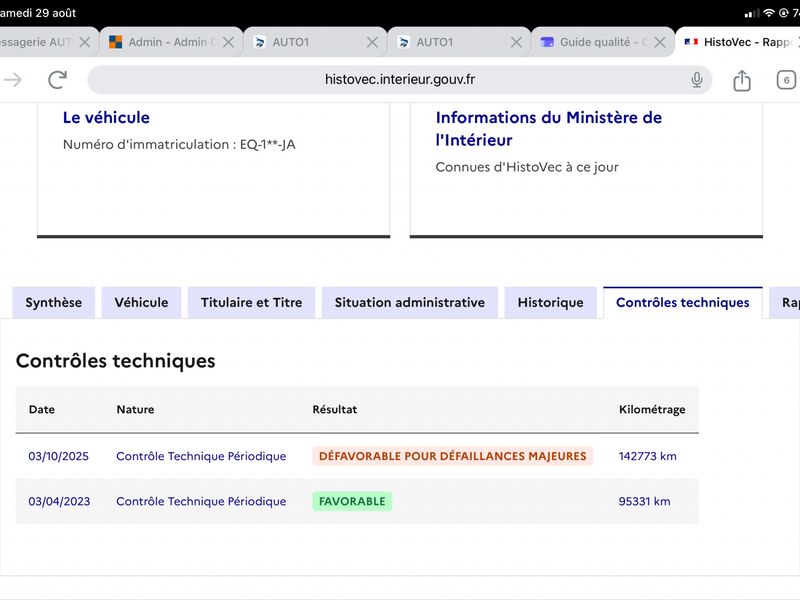The width and height of the screenshot is (800, 600).
Task: Click Connues d'HistoVec à ce jour text
Action: pyautogui.click(x=527, y=167)
